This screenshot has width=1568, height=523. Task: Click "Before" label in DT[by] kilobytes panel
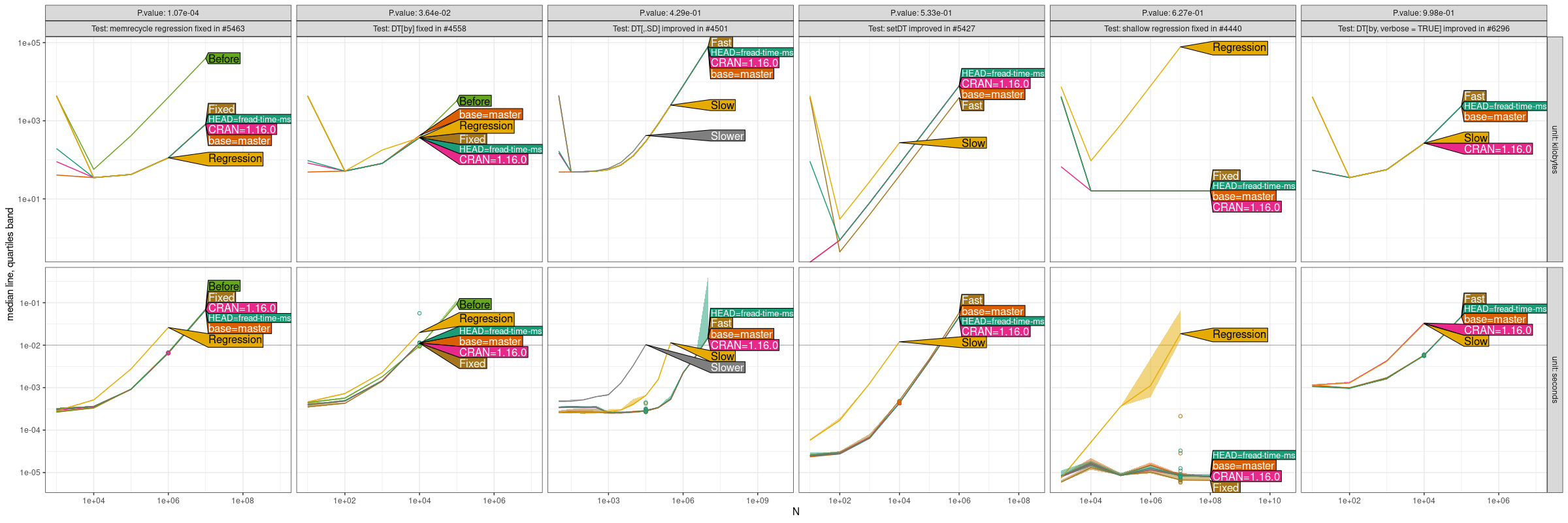click(474, 101)
